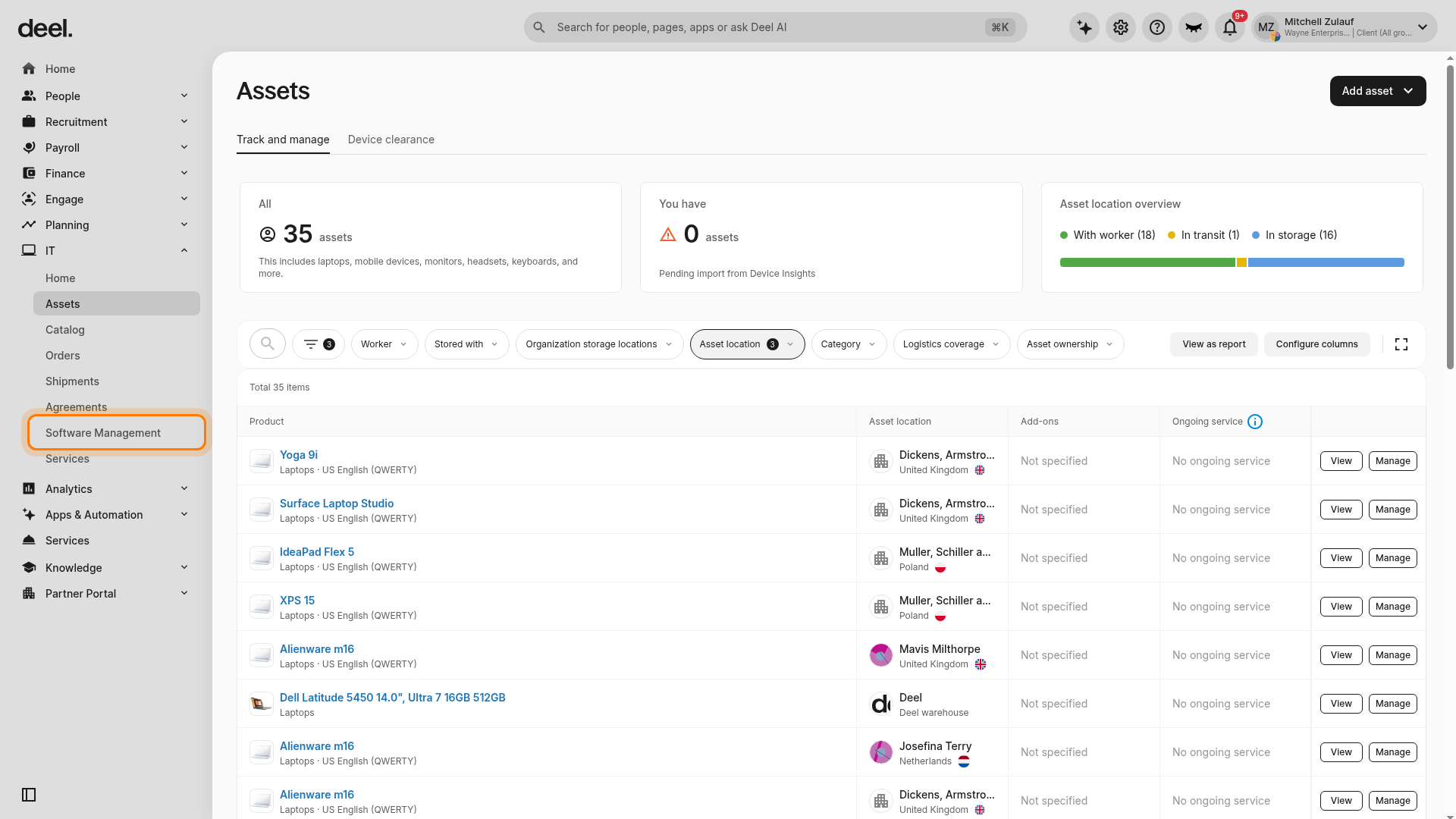
Task: View the Yoga 9i asset
Action: [x=1341, y=461]
